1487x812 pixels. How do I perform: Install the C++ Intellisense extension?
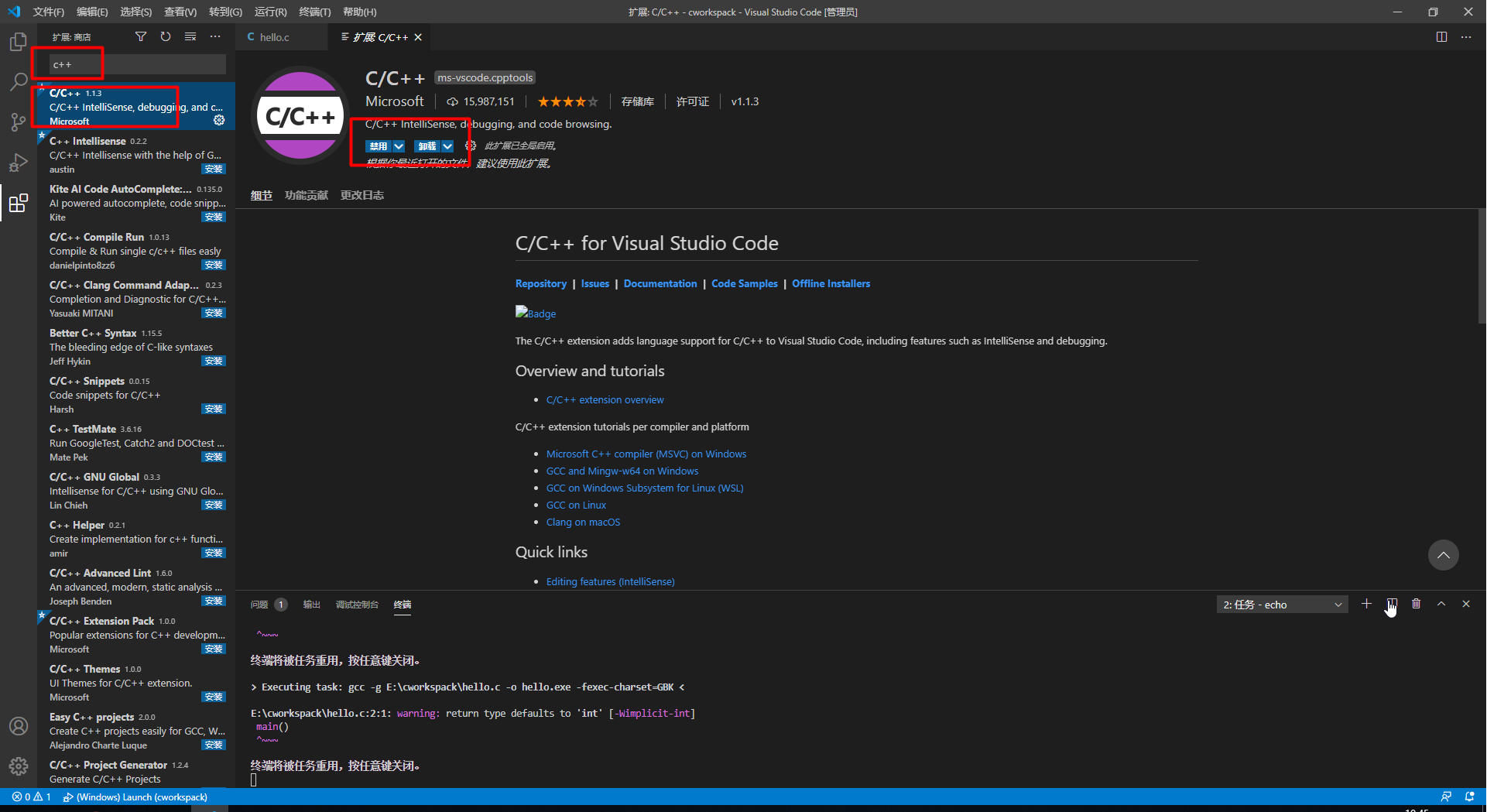click(214, 169)
